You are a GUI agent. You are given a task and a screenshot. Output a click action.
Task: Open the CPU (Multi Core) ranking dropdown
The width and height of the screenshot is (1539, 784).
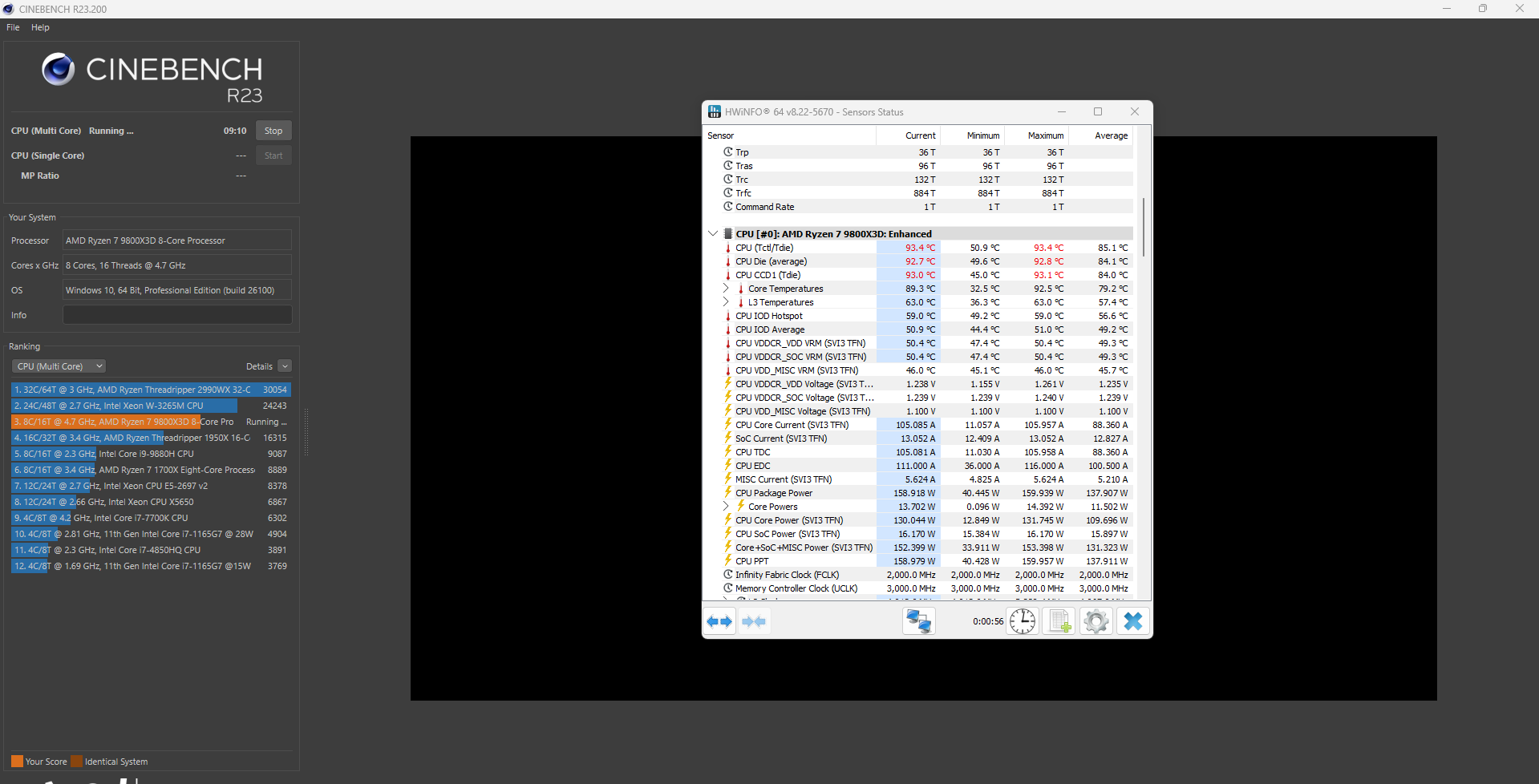pos(59,366)
